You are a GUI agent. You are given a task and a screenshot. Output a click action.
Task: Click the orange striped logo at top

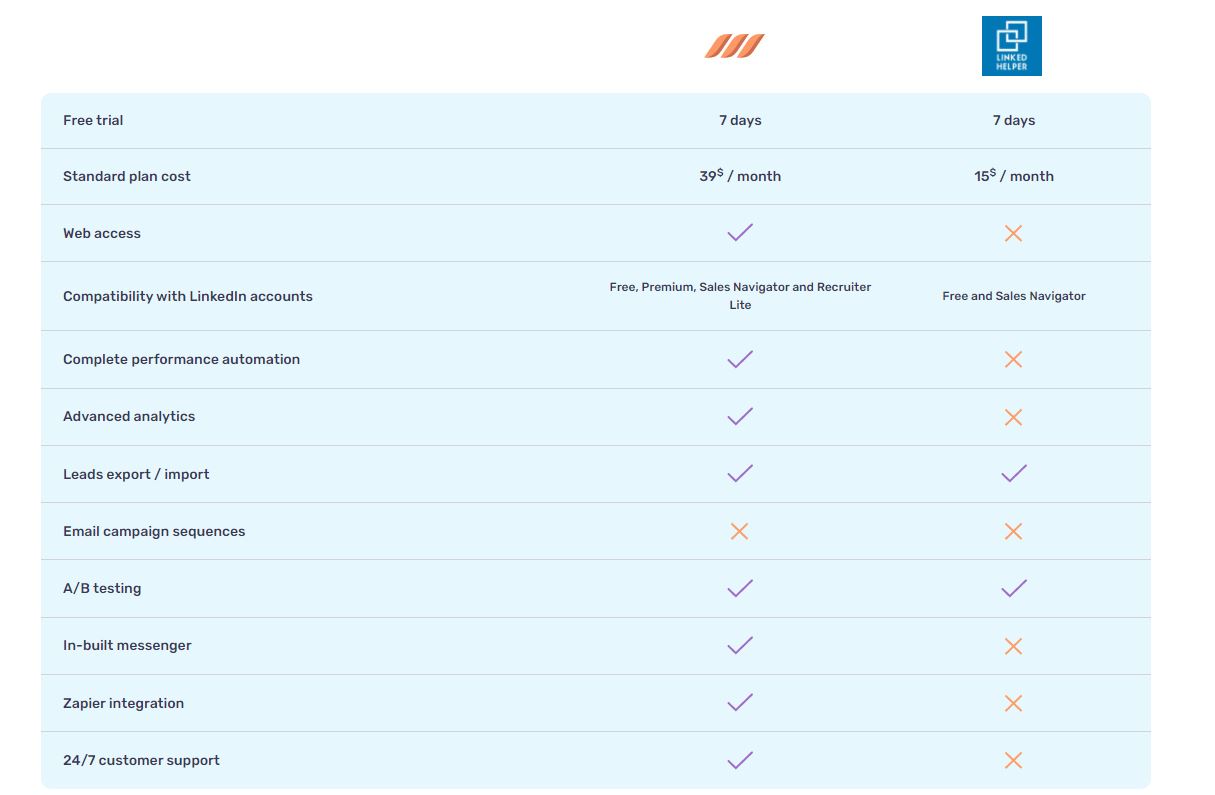[735, 46]
